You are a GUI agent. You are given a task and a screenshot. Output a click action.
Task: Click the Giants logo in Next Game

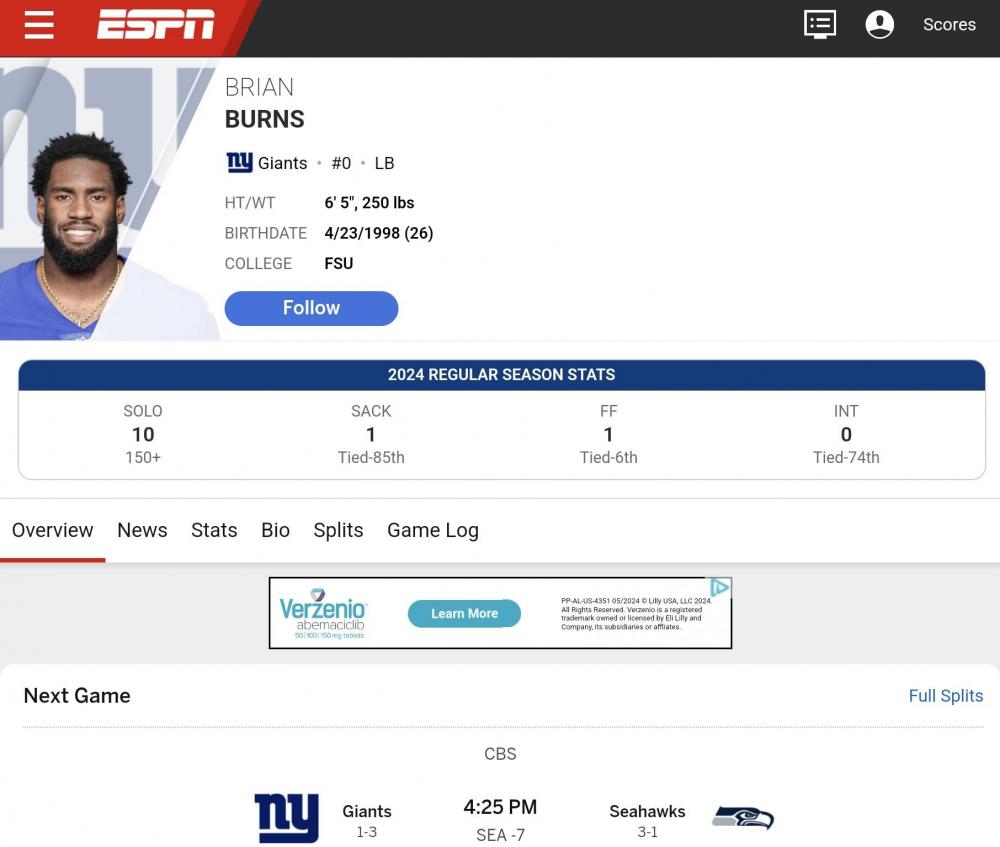click(286, 818)
